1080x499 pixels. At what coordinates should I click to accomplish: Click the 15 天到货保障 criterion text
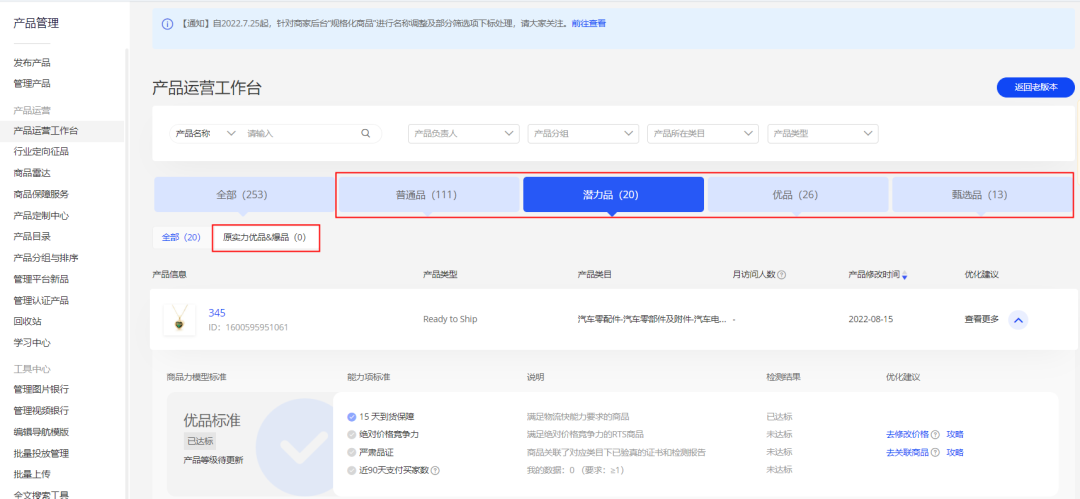pyautogui.click(x=386, y=417)
